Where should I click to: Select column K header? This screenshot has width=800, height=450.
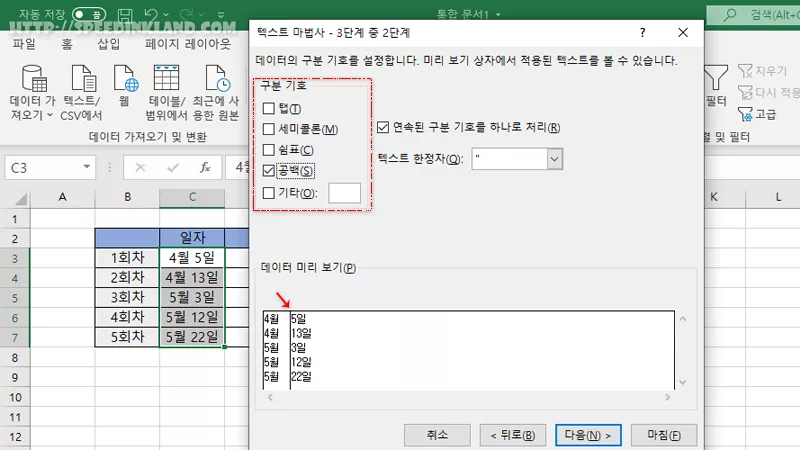point(713,197)
